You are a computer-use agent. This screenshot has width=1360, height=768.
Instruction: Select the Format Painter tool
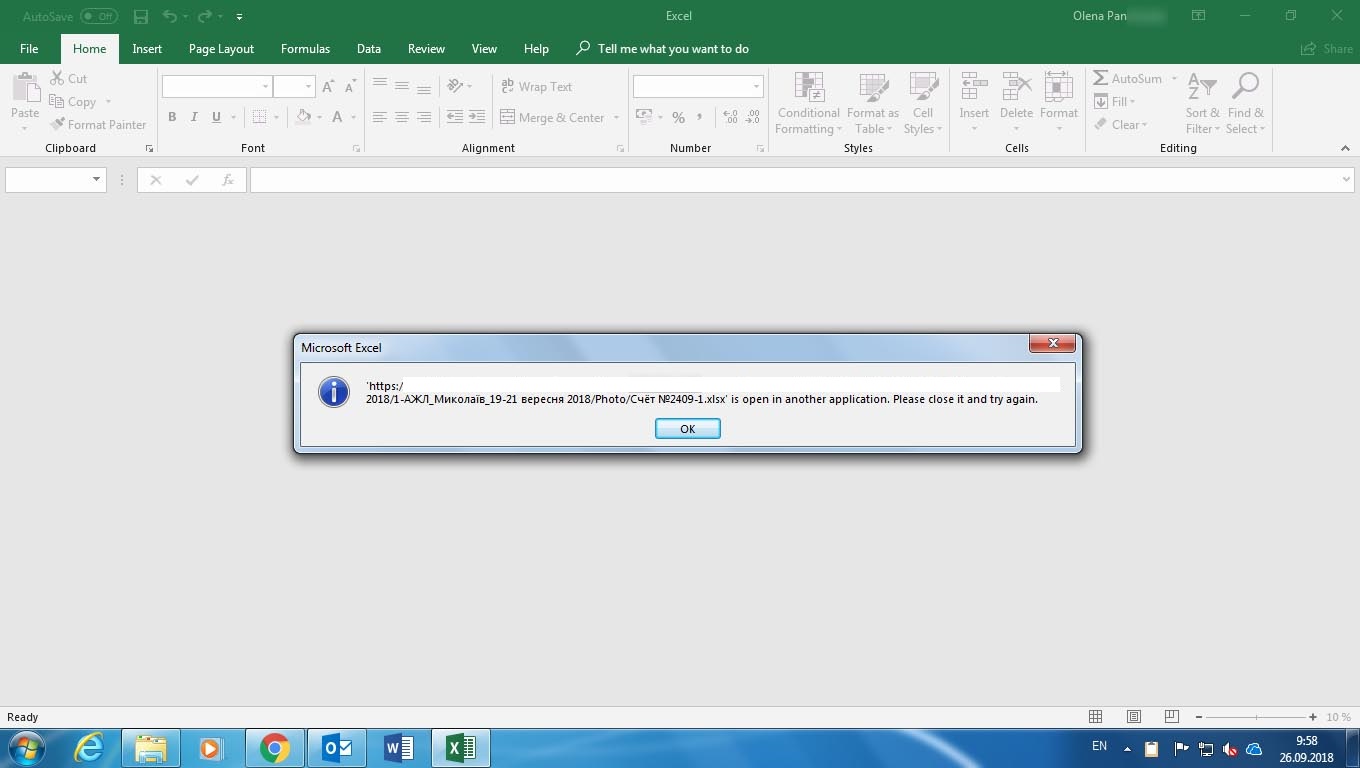pyautogui.click(x=98, y=124)
